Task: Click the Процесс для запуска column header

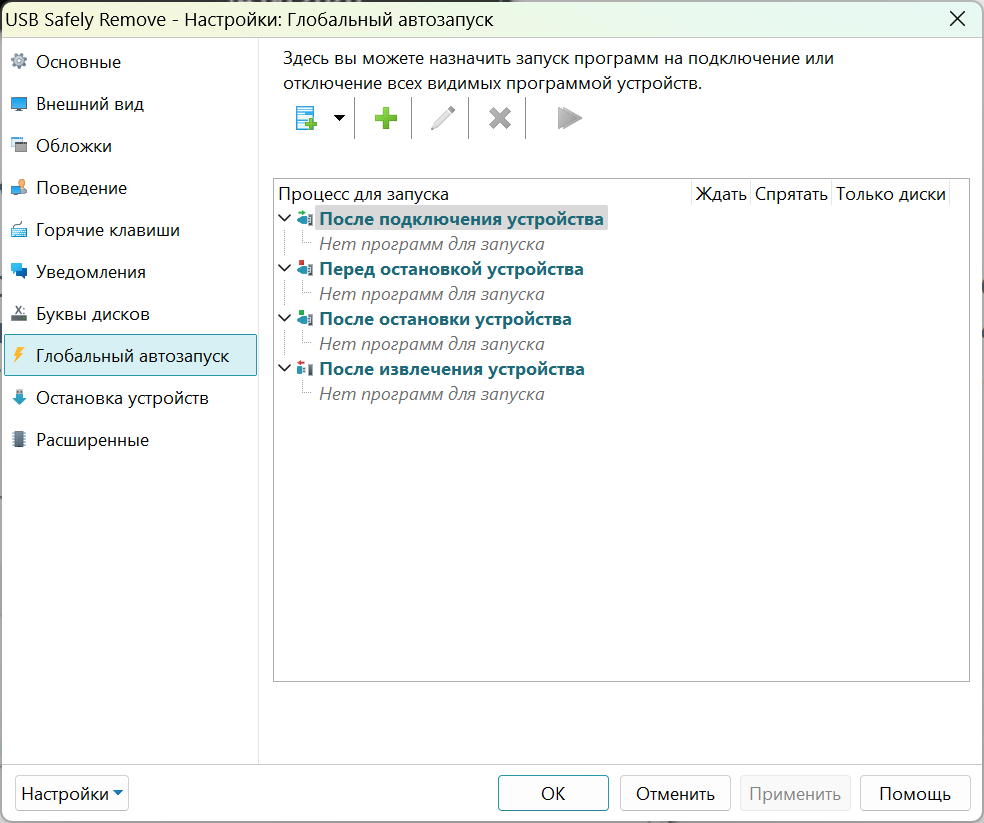Action: tap(483, 194)
